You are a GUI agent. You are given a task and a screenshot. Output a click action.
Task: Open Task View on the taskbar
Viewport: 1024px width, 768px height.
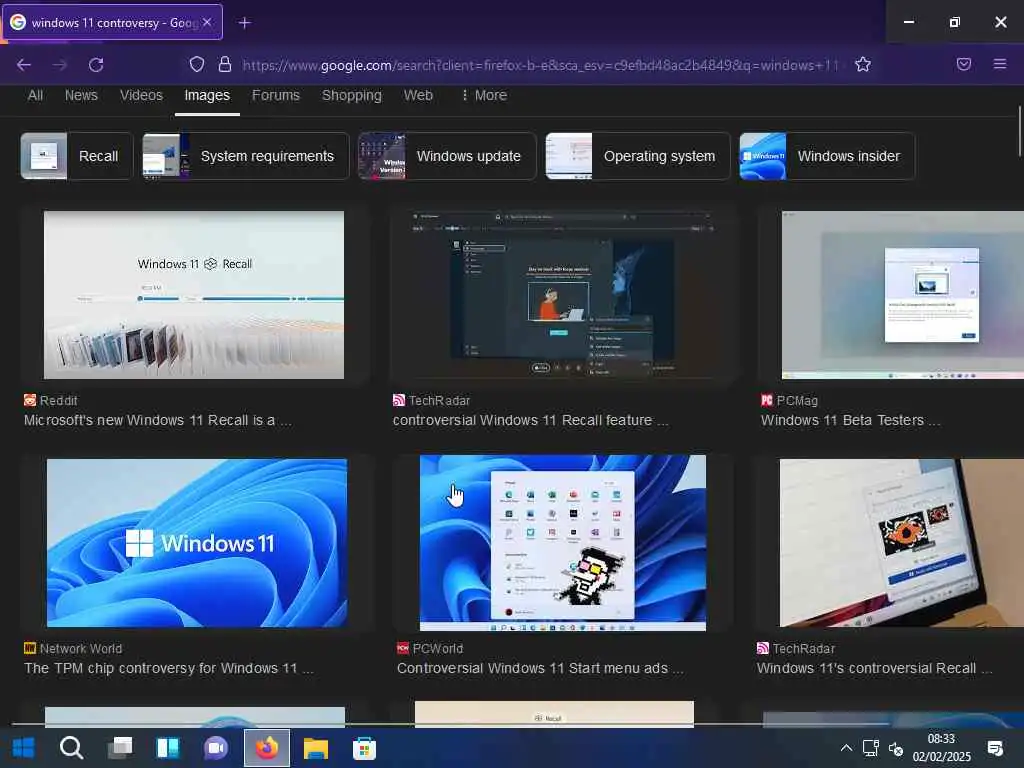tap(120, 748)
